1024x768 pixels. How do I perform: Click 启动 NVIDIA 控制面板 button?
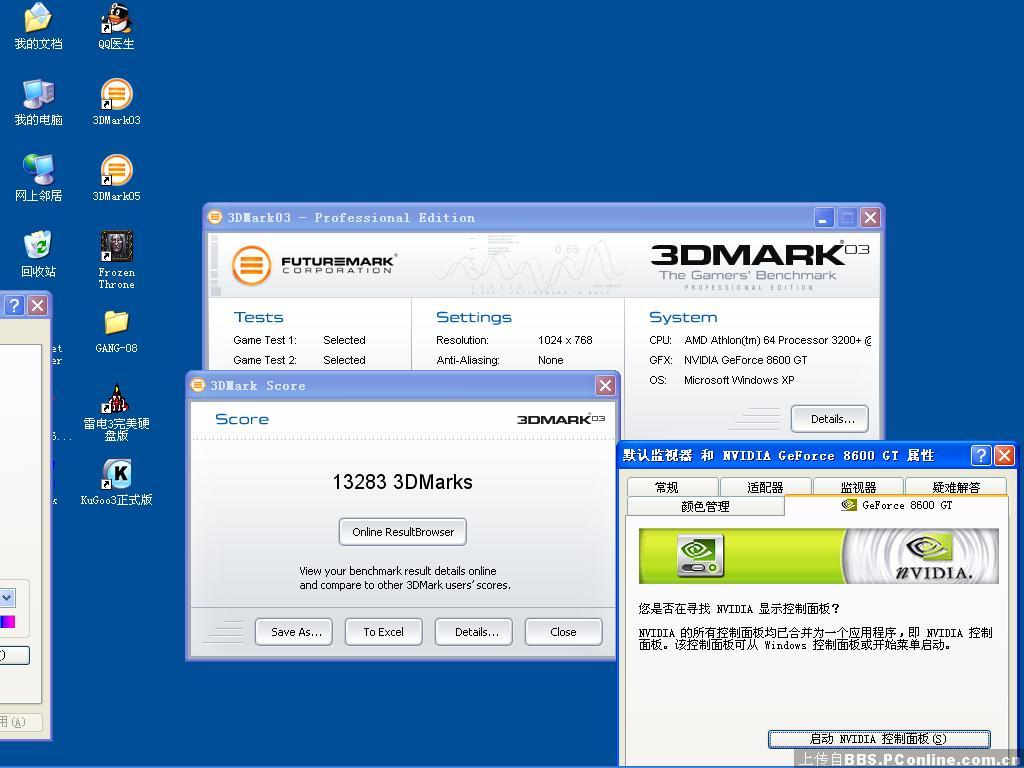[879, 739]
